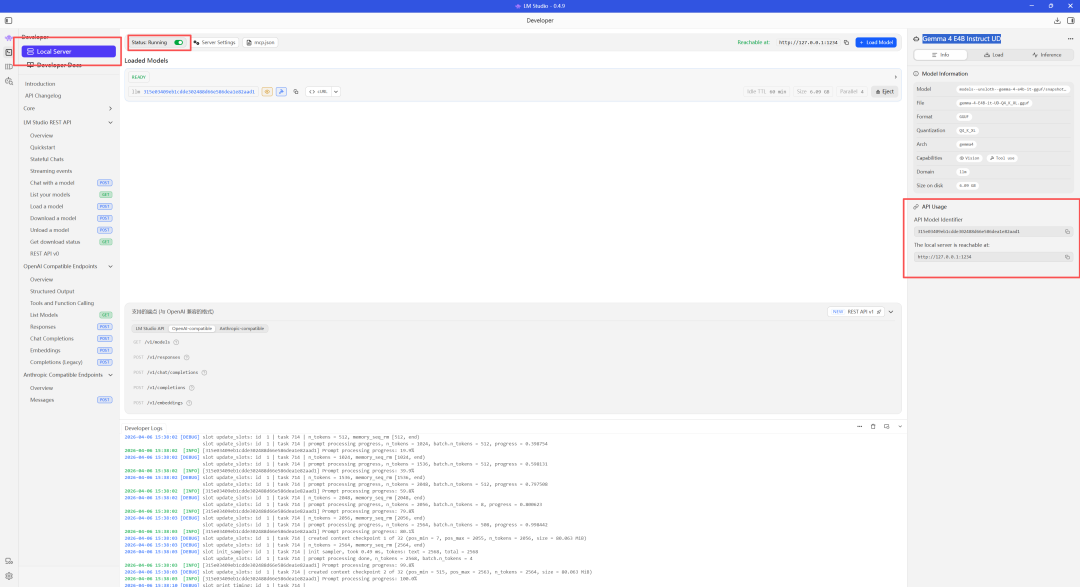Expand the loaded model card arrow

coord(895,77)
